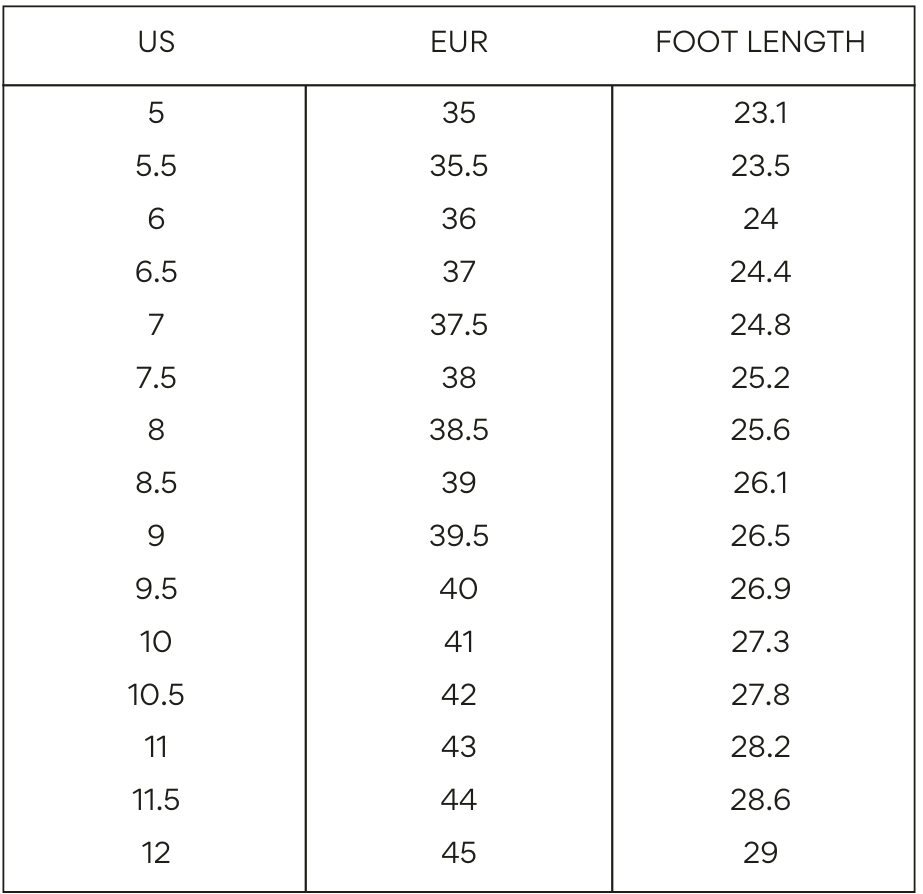Click US size 11.5 cell
This screenshot has width=923, height=894.
pos(156,800)
